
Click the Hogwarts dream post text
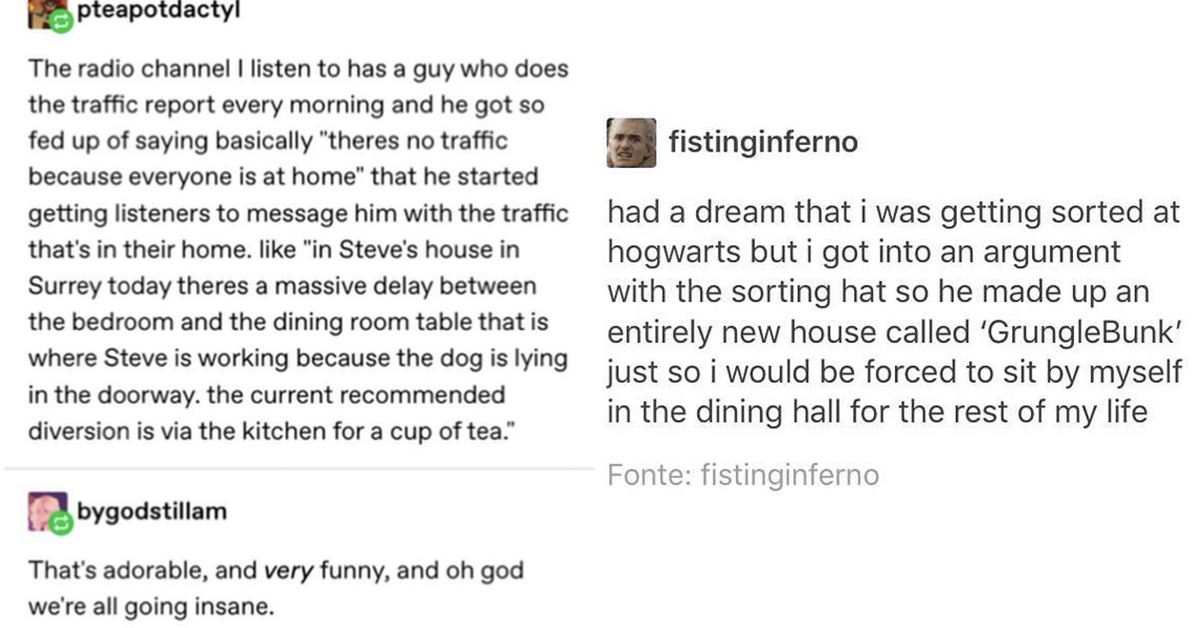click(x=895, y=312)
